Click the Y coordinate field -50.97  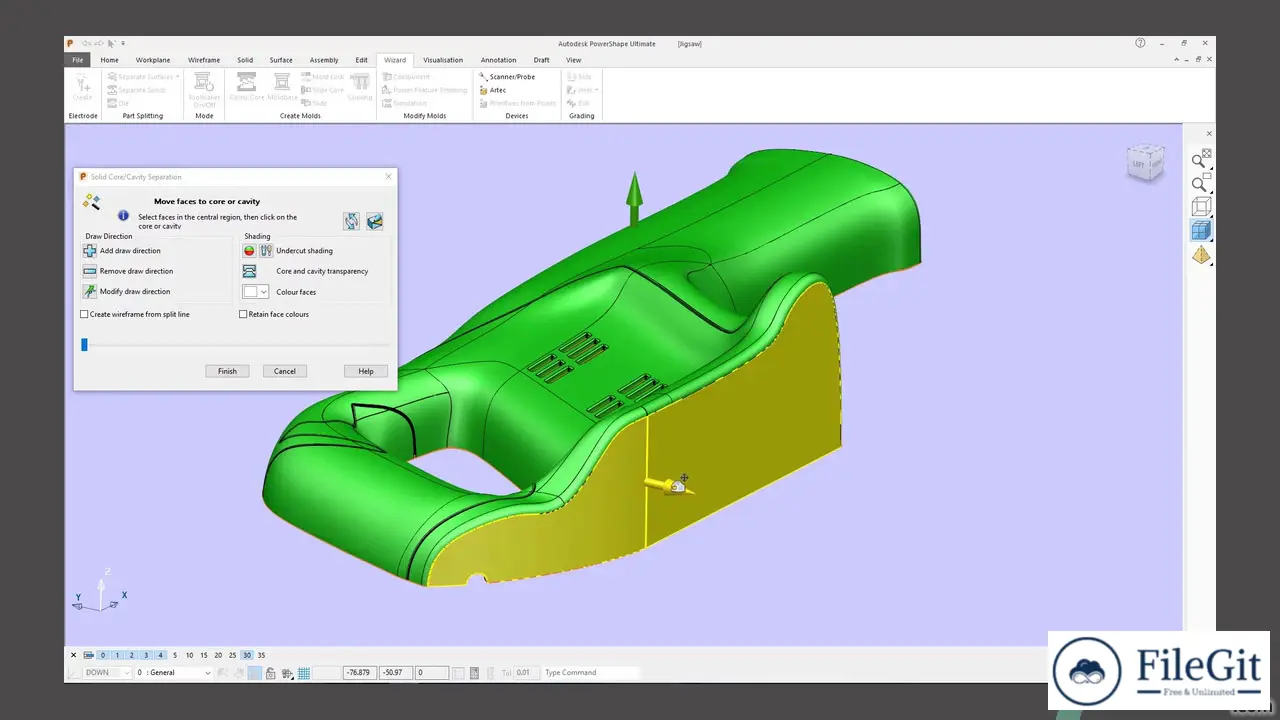point(396,673)
